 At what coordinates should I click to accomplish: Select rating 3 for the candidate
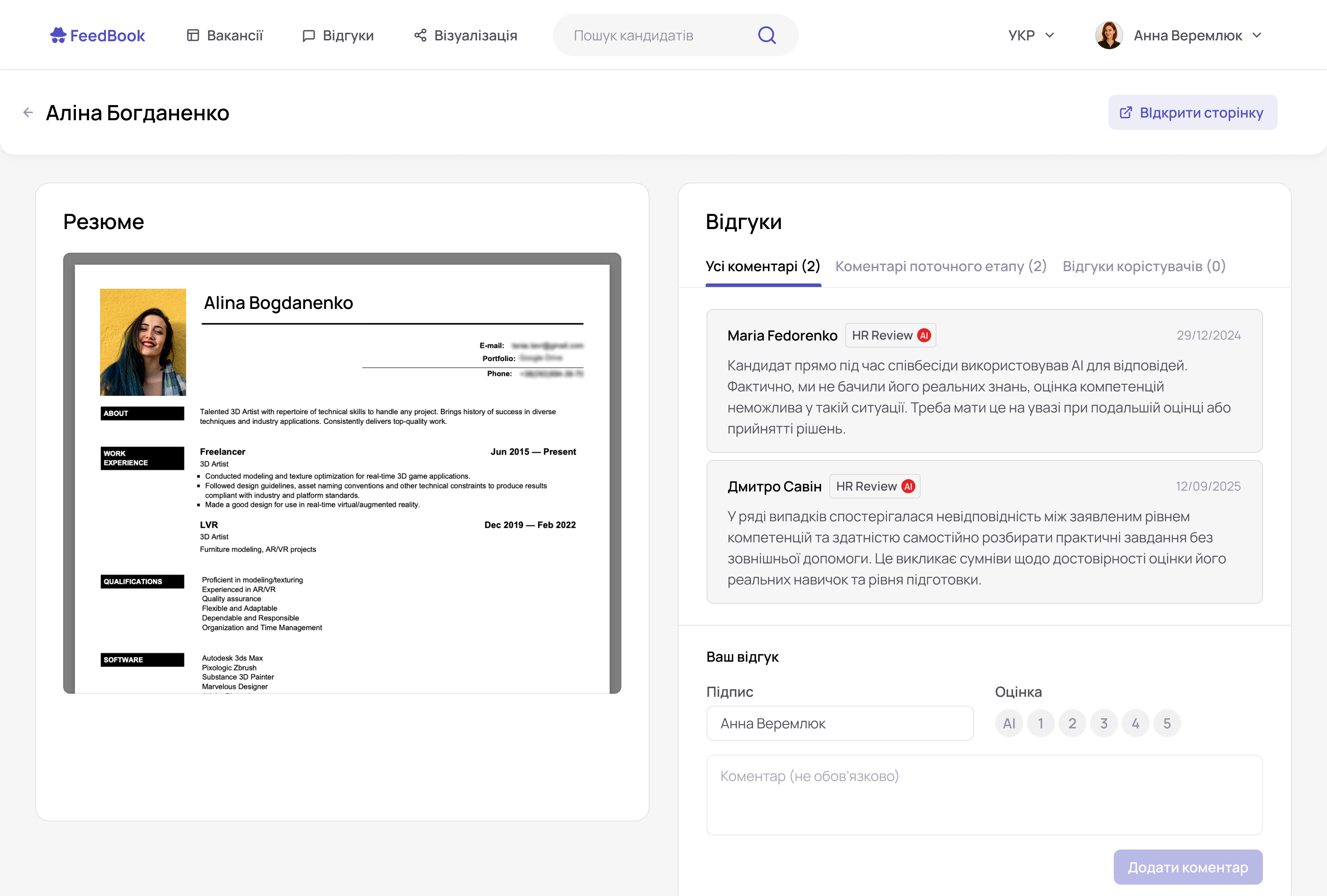pos(1104,722)
